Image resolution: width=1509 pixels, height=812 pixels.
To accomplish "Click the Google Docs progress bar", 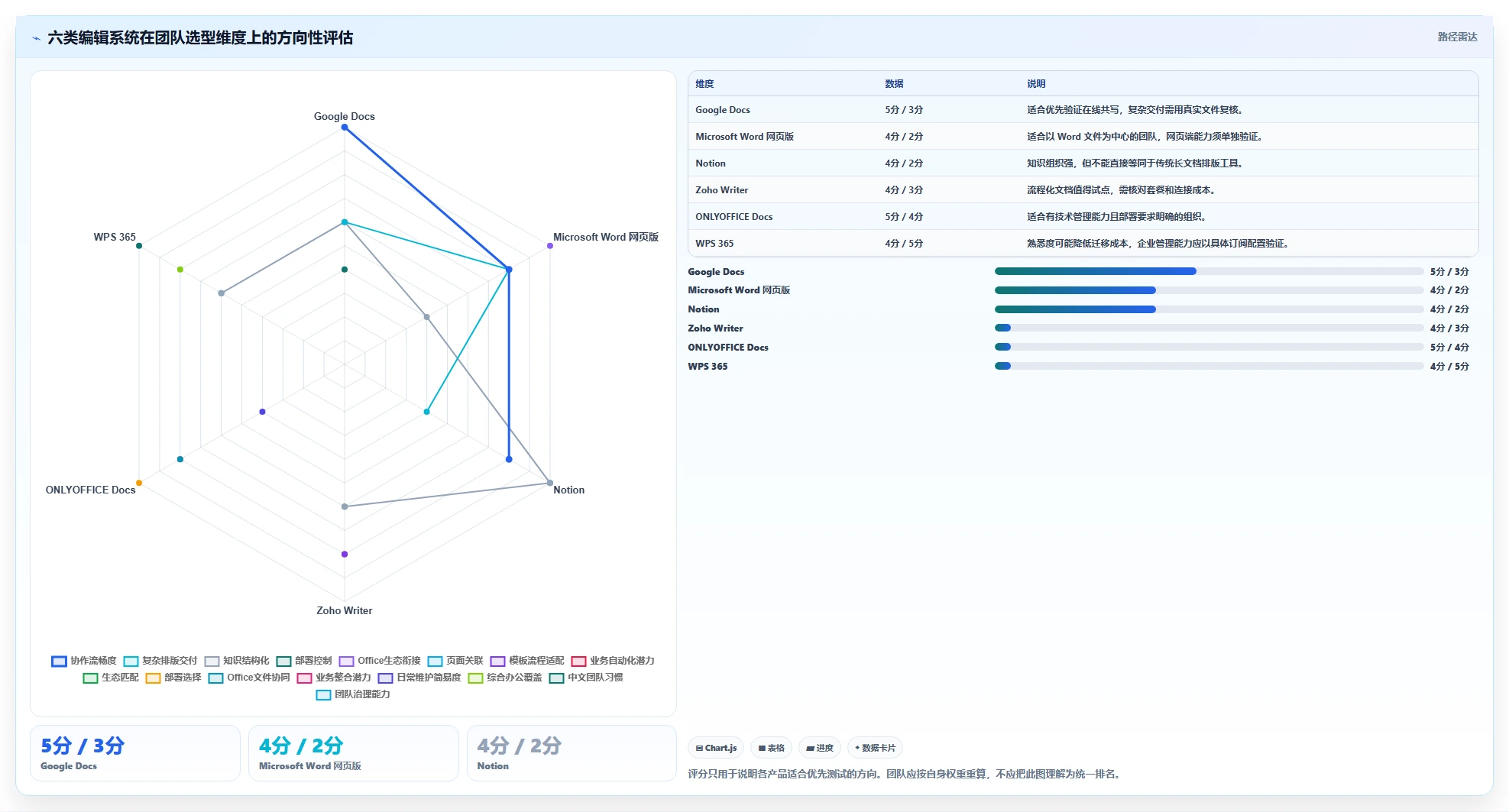I will [x=1209, y=271].
